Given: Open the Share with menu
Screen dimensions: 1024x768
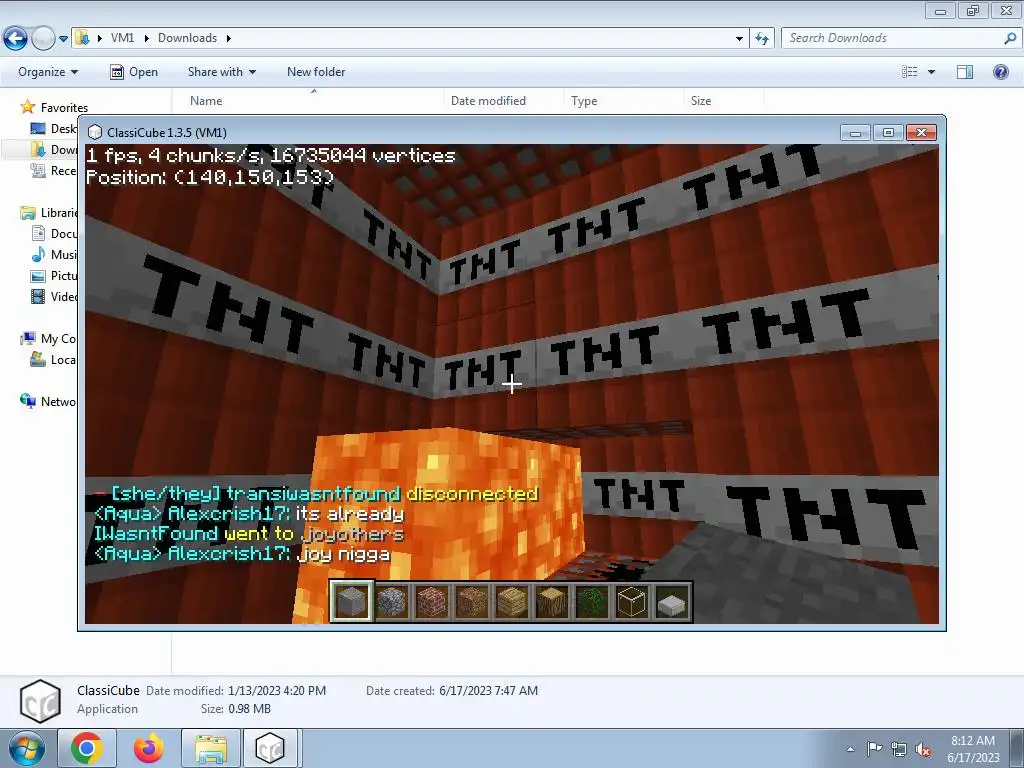Looking at the screenshot, I should [222, 72].
